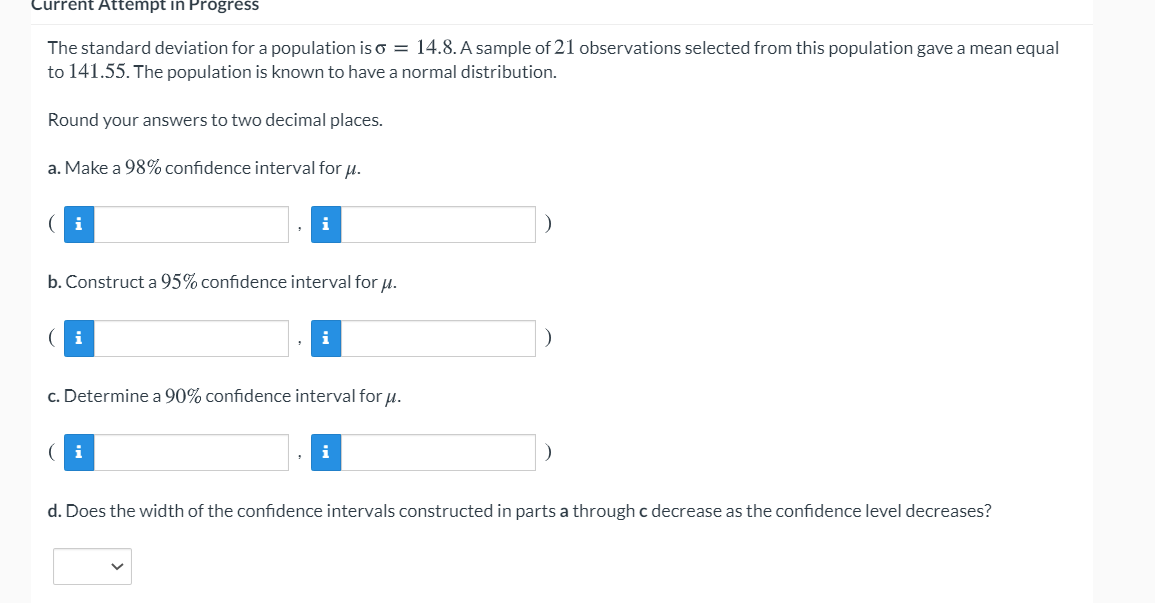This screenshot has height=603, width=1155.
Task: Click the 90% interval lower bound field
Action: pyautogui.click(x=190, y=452)
